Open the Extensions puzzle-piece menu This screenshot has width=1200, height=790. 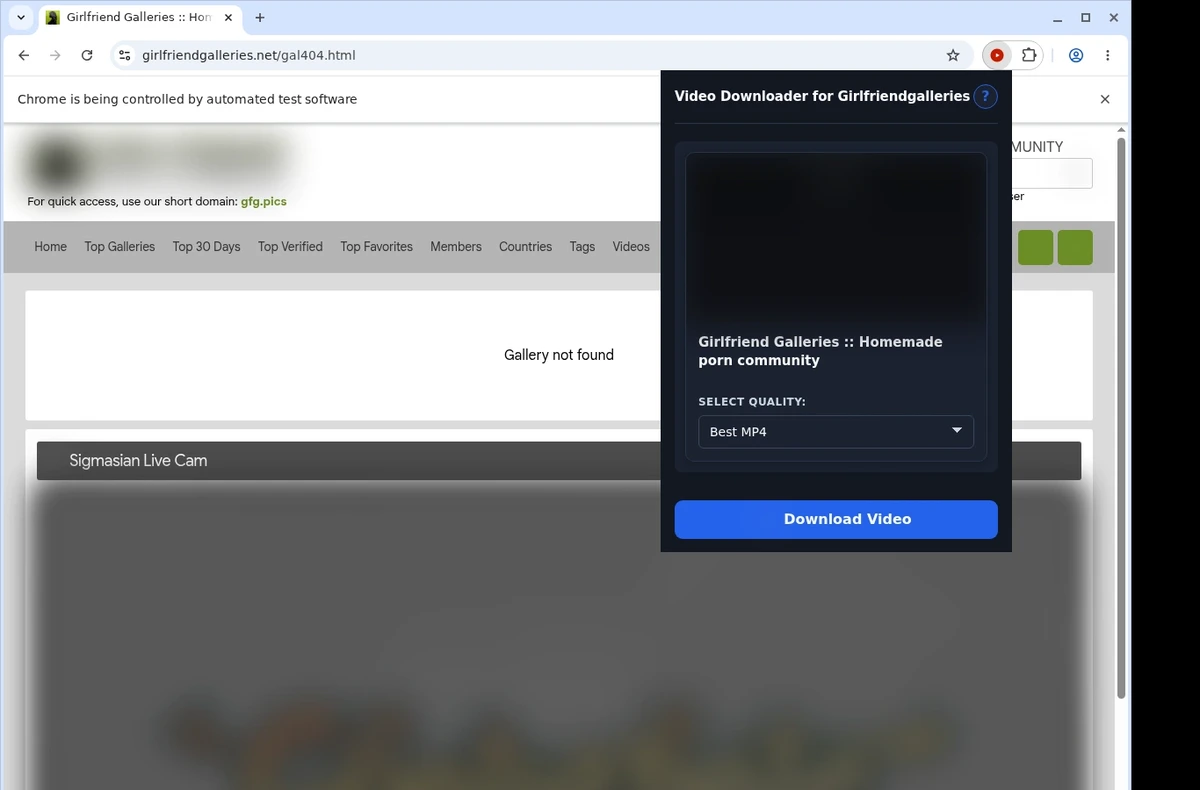(x=1028, y=56)
